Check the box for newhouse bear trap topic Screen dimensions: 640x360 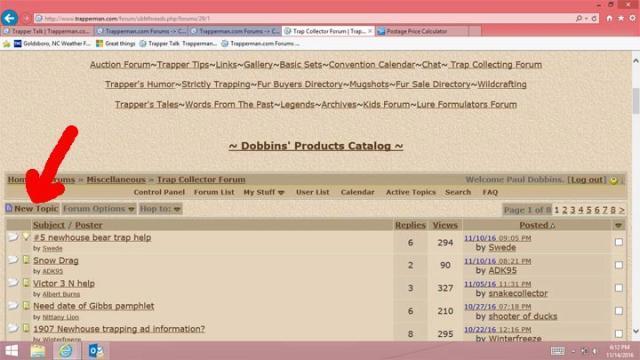[619, 242]
